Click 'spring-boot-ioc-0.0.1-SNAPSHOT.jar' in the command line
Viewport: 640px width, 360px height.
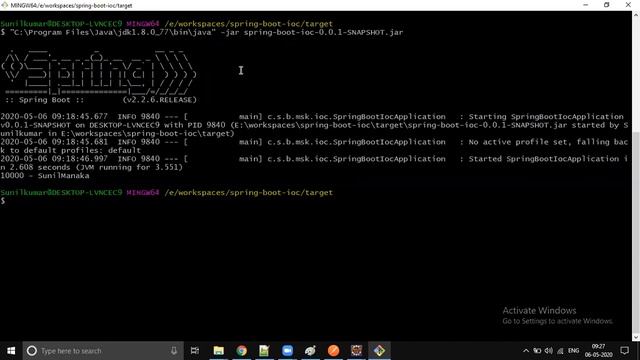pyautogui.click(x=323, y=32)
